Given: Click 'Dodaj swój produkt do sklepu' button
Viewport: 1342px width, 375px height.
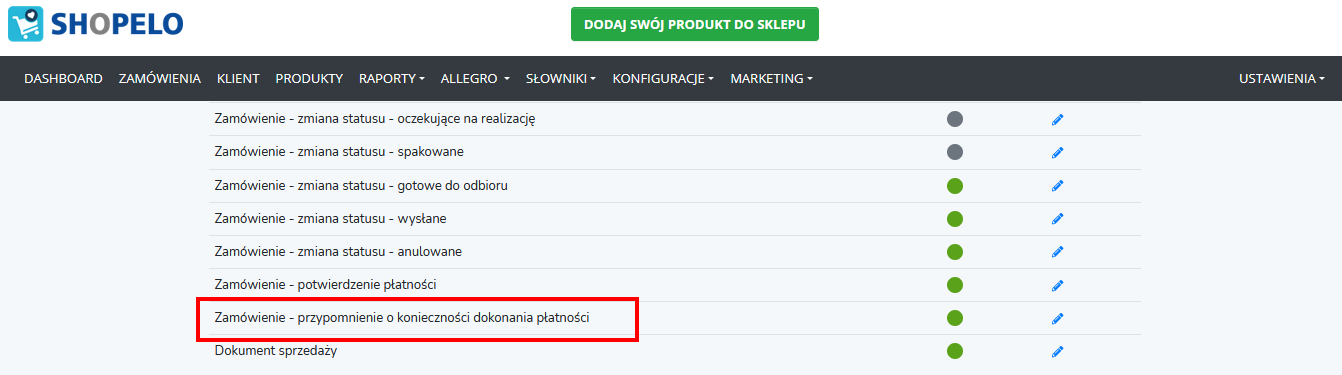Looking at the screenshot, I should click(695, 24).
